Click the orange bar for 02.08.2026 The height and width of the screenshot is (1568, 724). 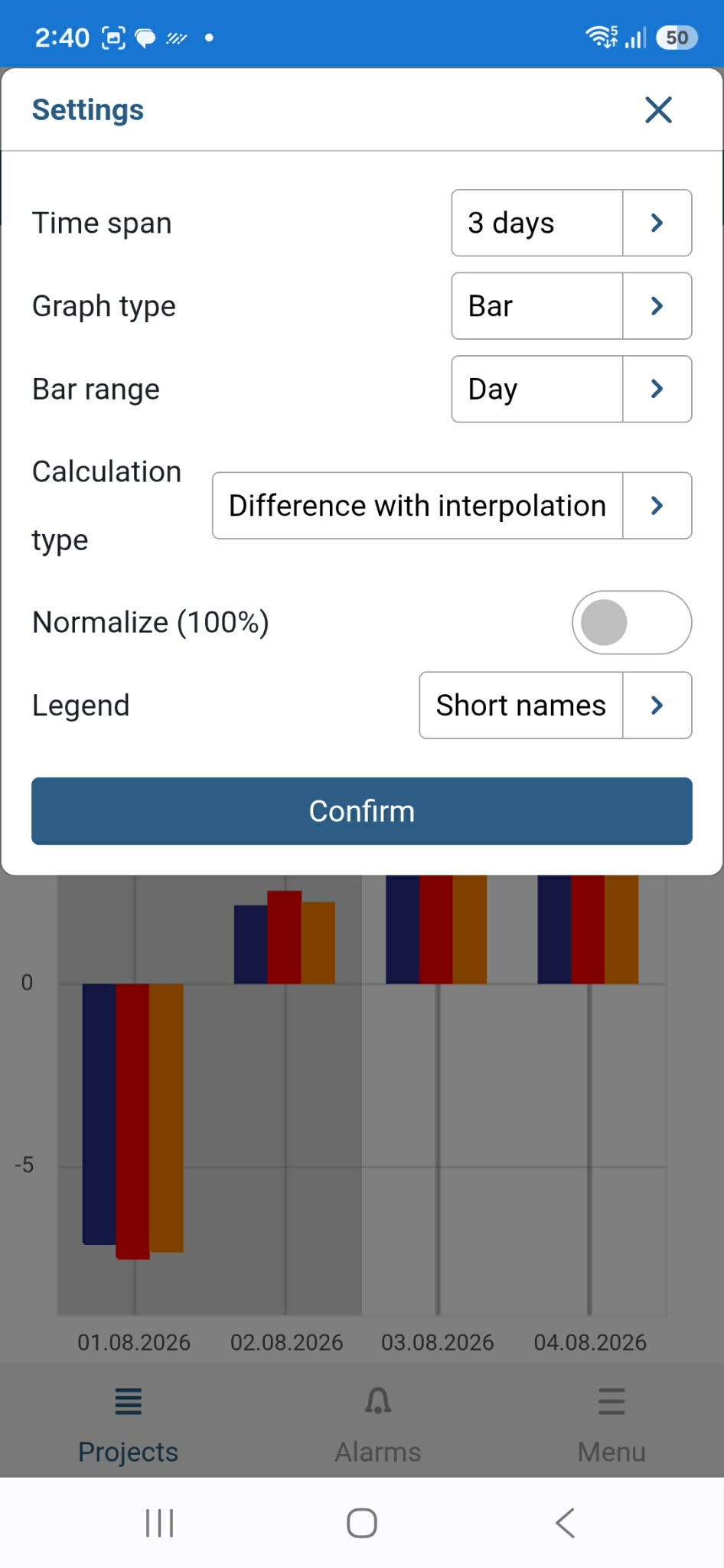click(318, 943)
